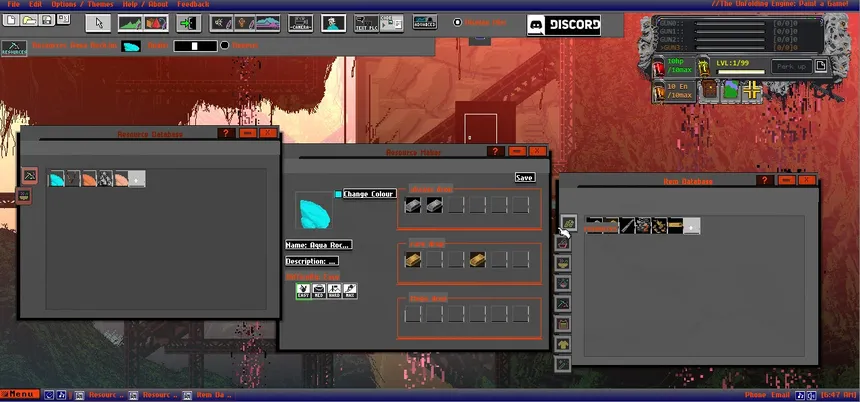Open help for Item Database window
Viewport: 860px width, 402px height.
coord(765,180)
